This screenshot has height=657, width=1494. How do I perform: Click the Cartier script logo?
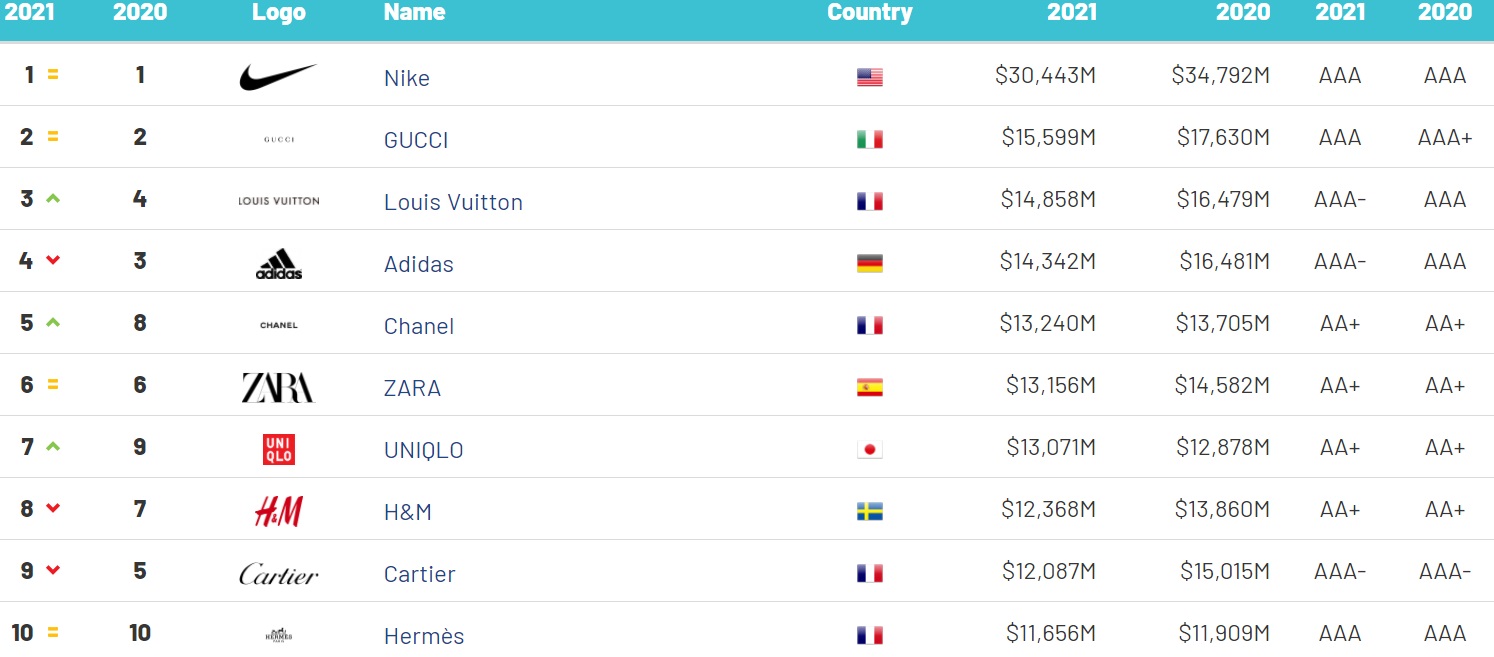point(279,574)
